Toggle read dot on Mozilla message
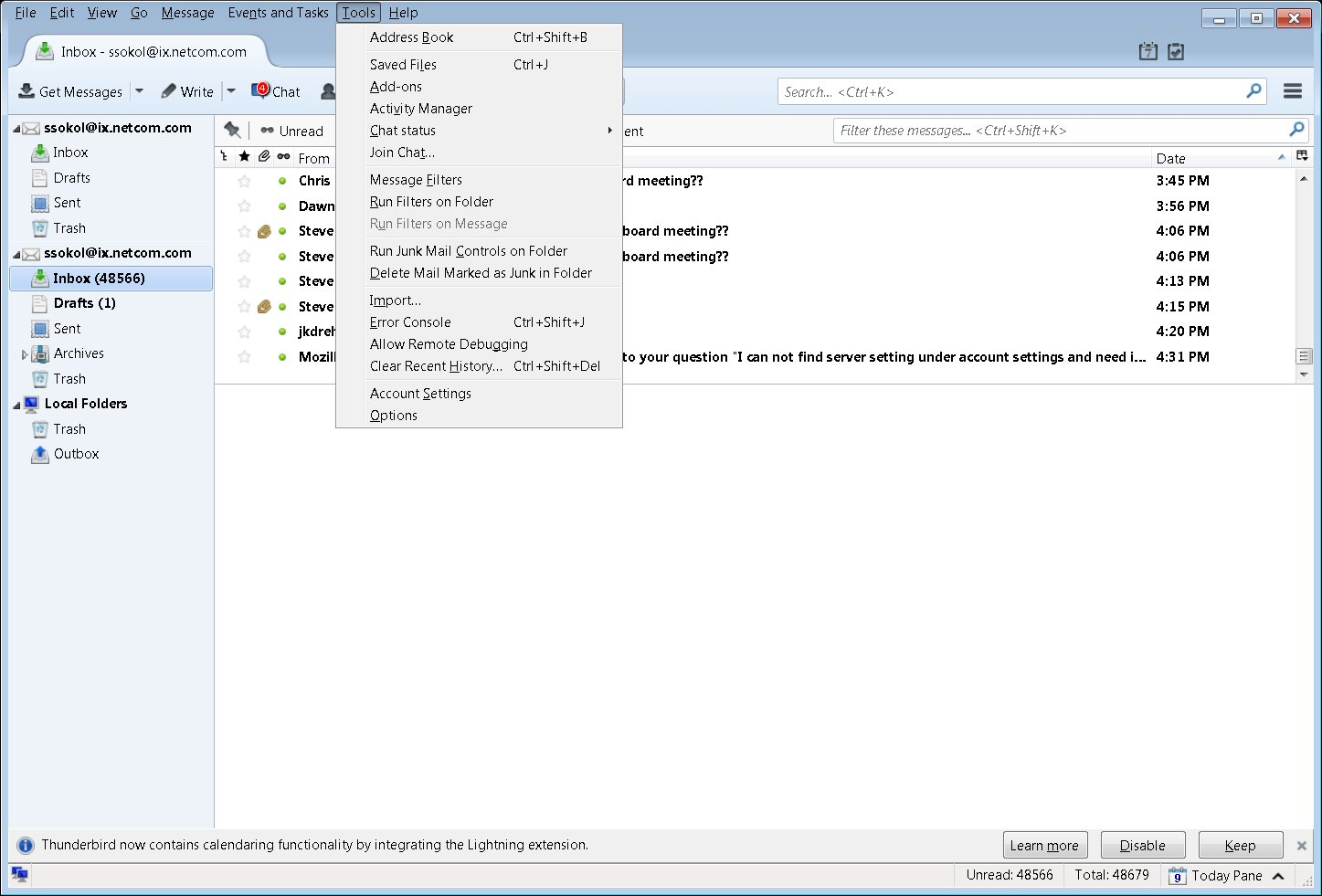The width and height of the screenshot is (1322, 896). point(282,357)
